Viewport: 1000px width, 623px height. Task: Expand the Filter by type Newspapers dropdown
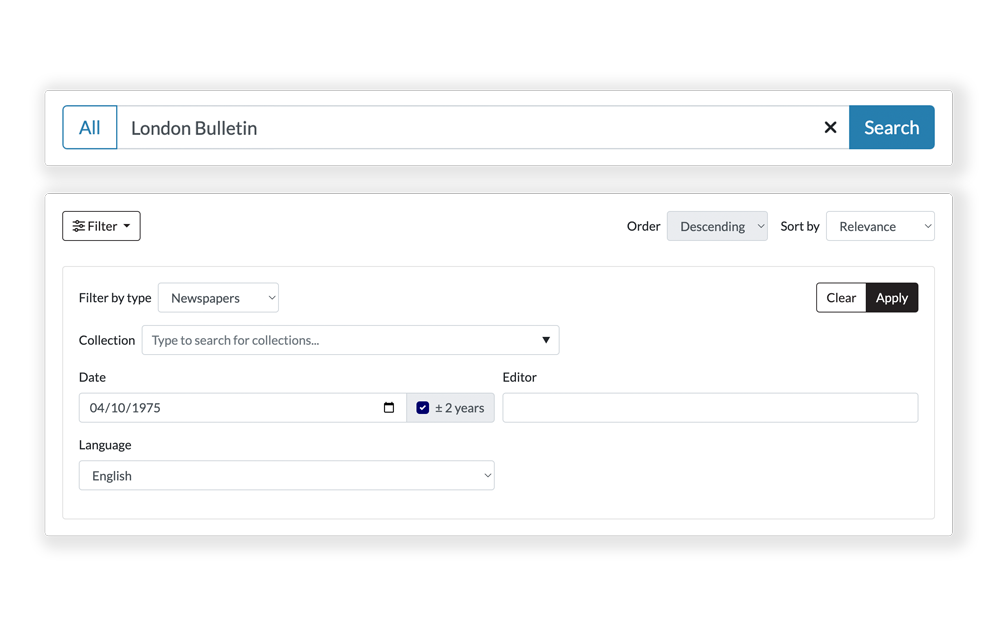[218, 298]
